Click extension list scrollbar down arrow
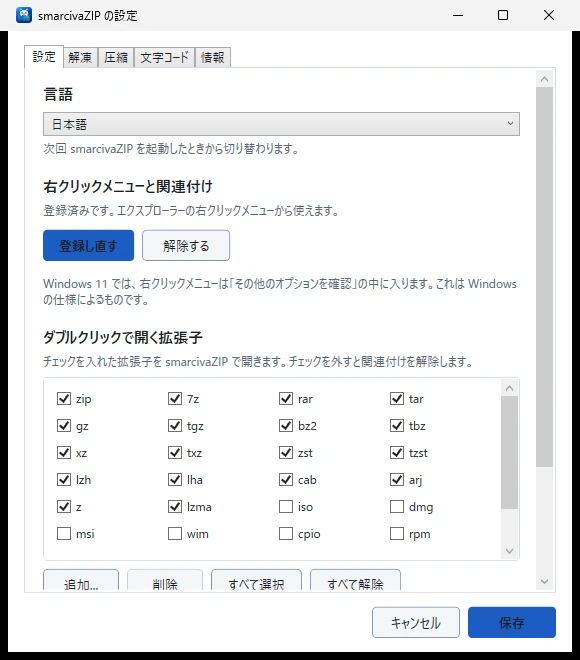The height and width of the screenshot is (660, 580). pos(509,551)
